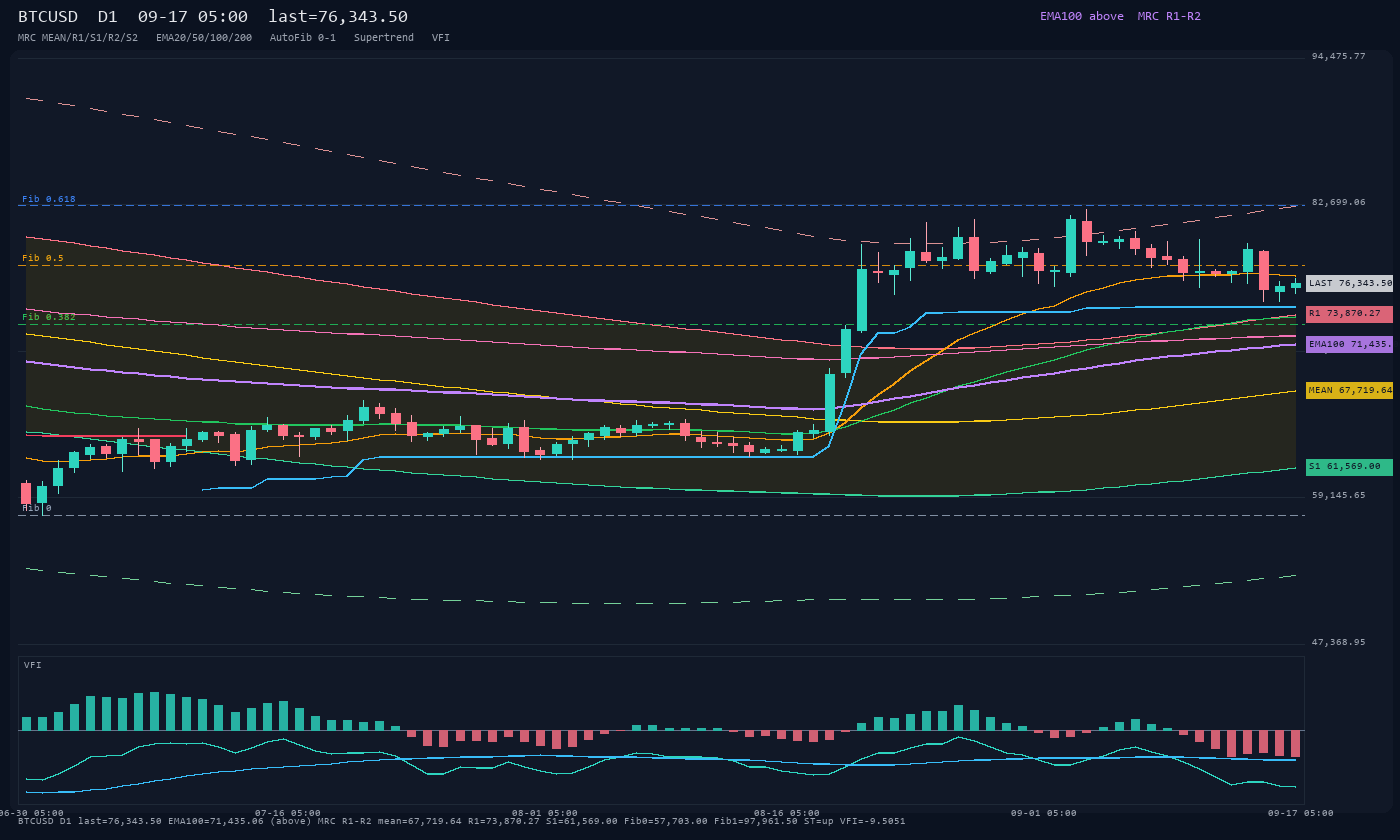Select the Fib 0.618 level label
The image size is (1400, 840).
coord(49,199)
